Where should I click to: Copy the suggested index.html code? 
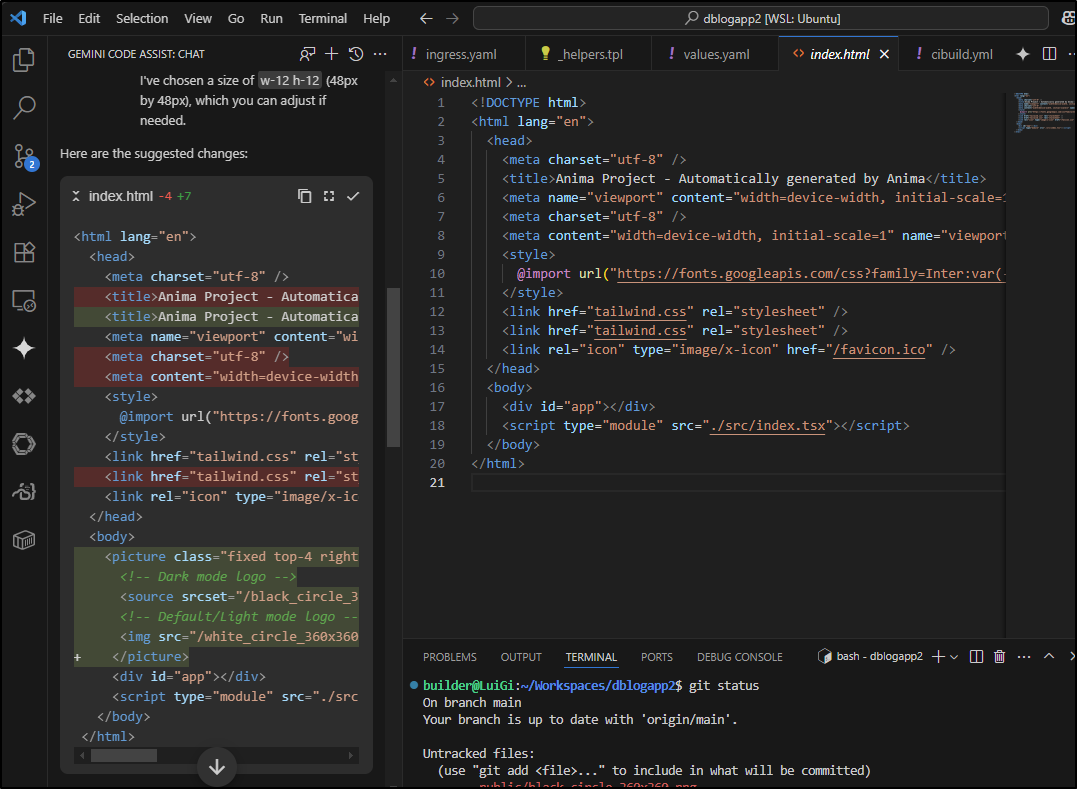[304, 196]
